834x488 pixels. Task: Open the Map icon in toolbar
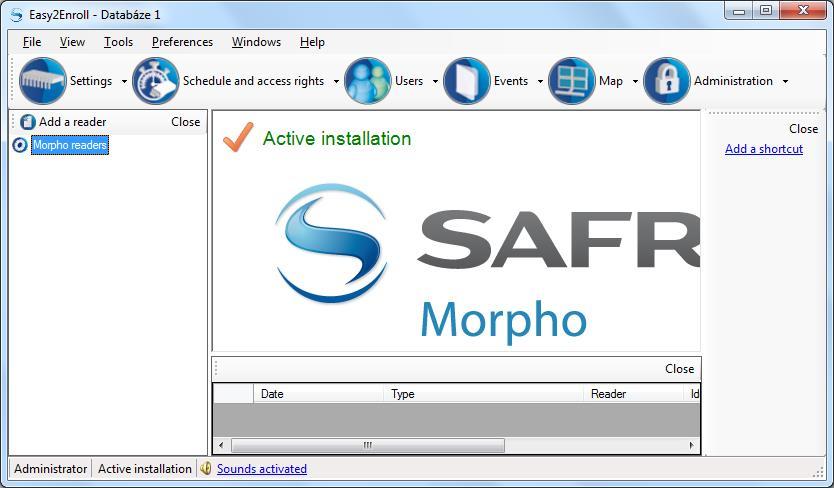click(x=572, y=81)
